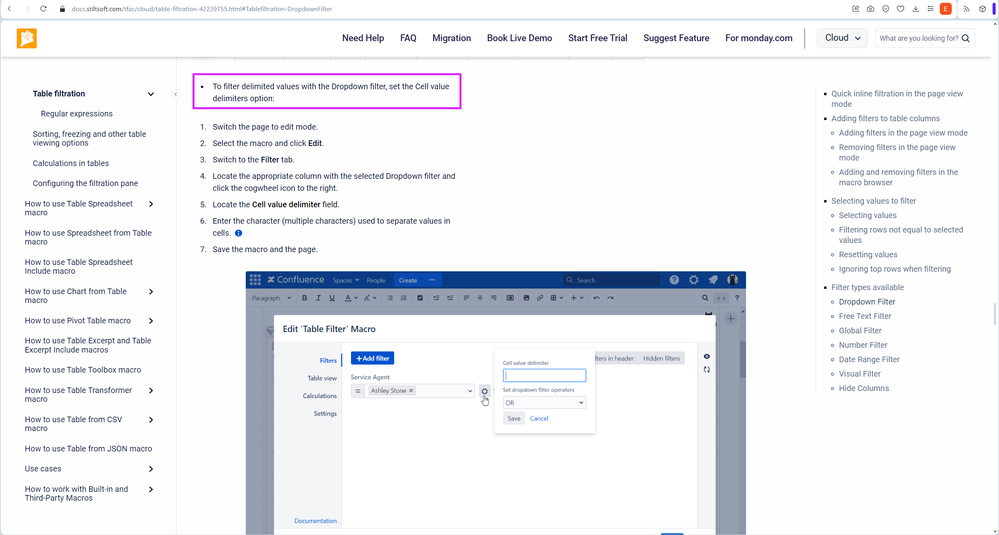Image resolution: width=999 pixels, height=535 pixels.
Task: Jump to Dropdown Filter section
Action: coord(867,302)
